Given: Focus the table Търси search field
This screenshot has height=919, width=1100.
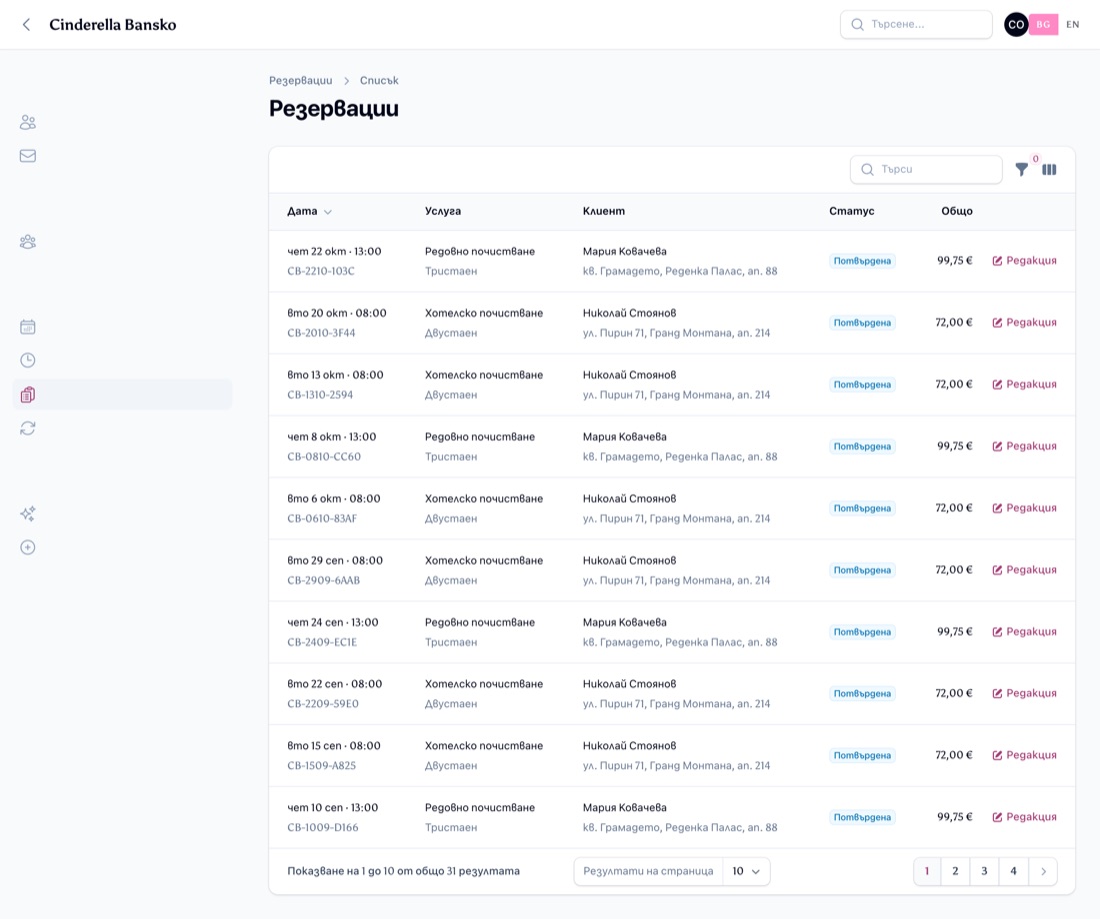Looking at the screenshot, I should (926, 169).
